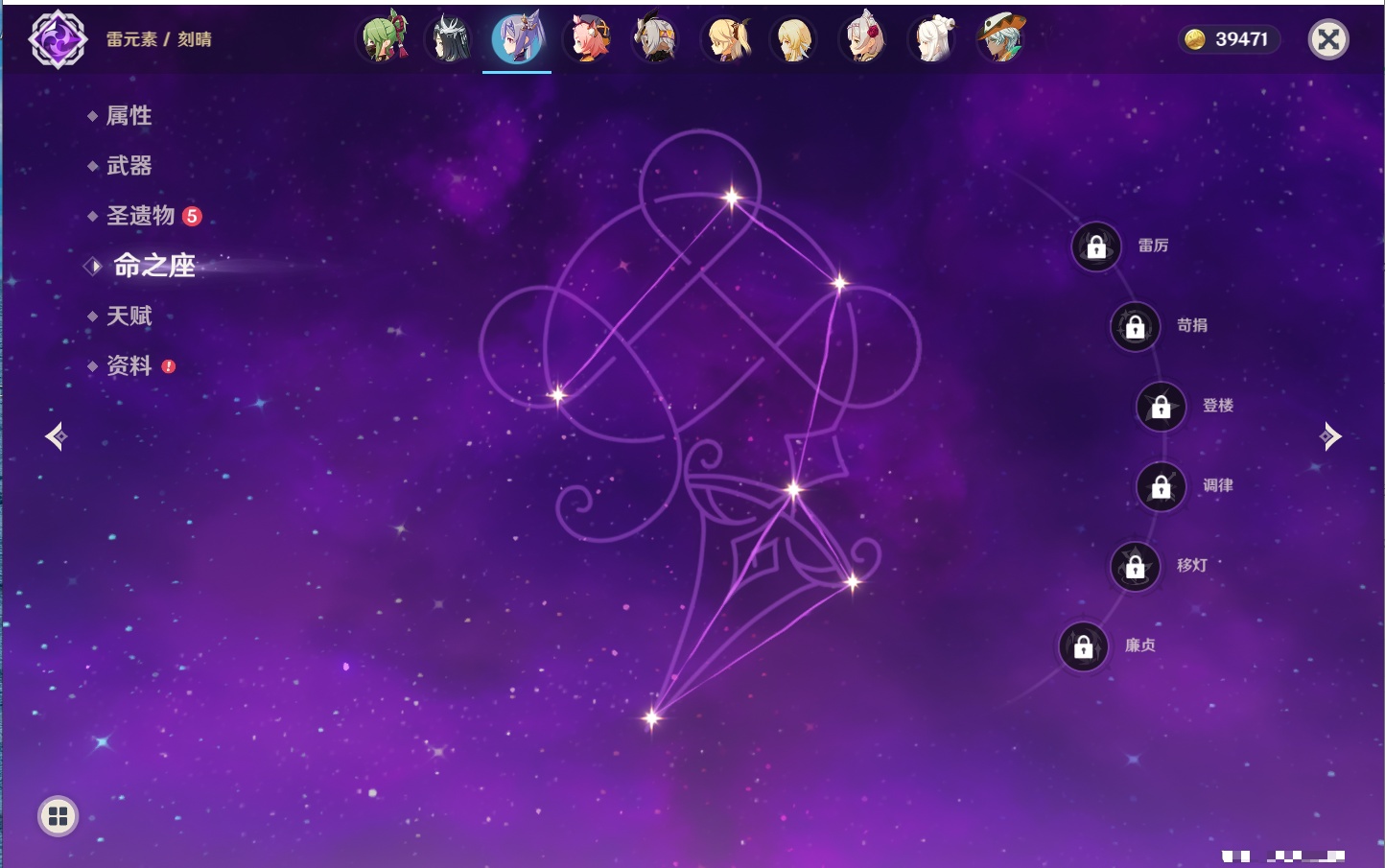This screenshot has width=1385, height=868.
Task: Click the 雷元素 / 刻晴 title text
Action: point(158,39)
